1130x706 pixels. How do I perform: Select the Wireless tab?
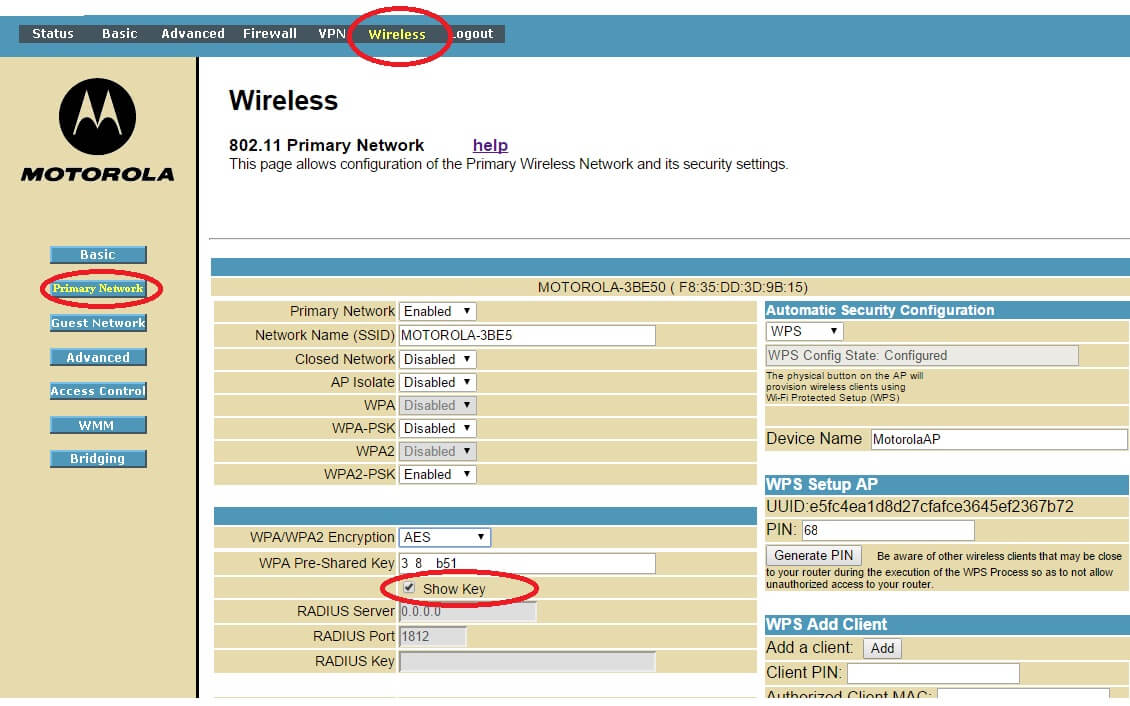(x=397, y=35)
